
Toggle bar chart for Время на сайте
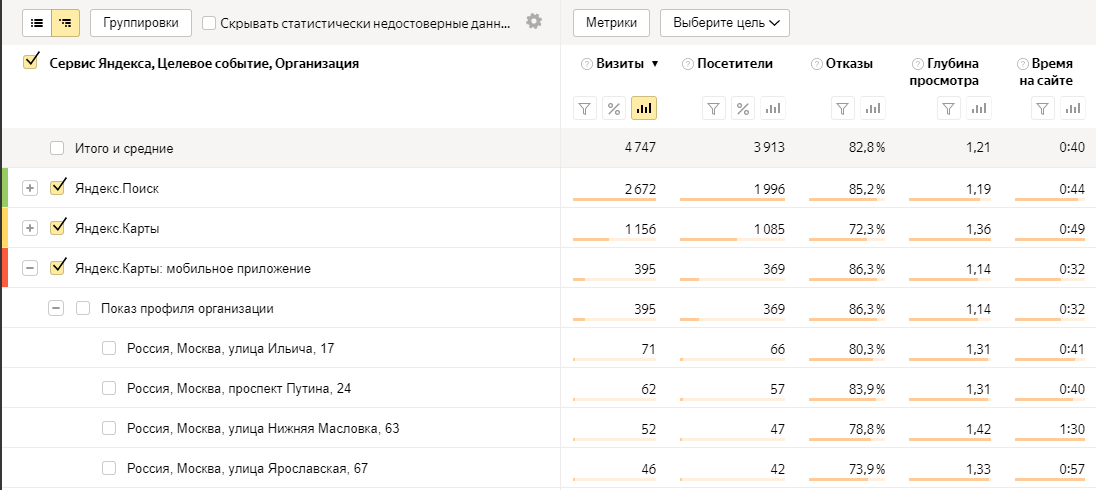pos(1073,108)
